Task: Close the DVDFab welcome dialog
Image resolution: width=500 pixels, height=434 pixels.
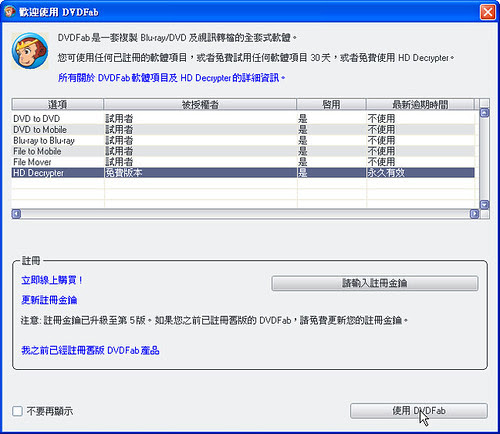Action: [x=488, y=12]
